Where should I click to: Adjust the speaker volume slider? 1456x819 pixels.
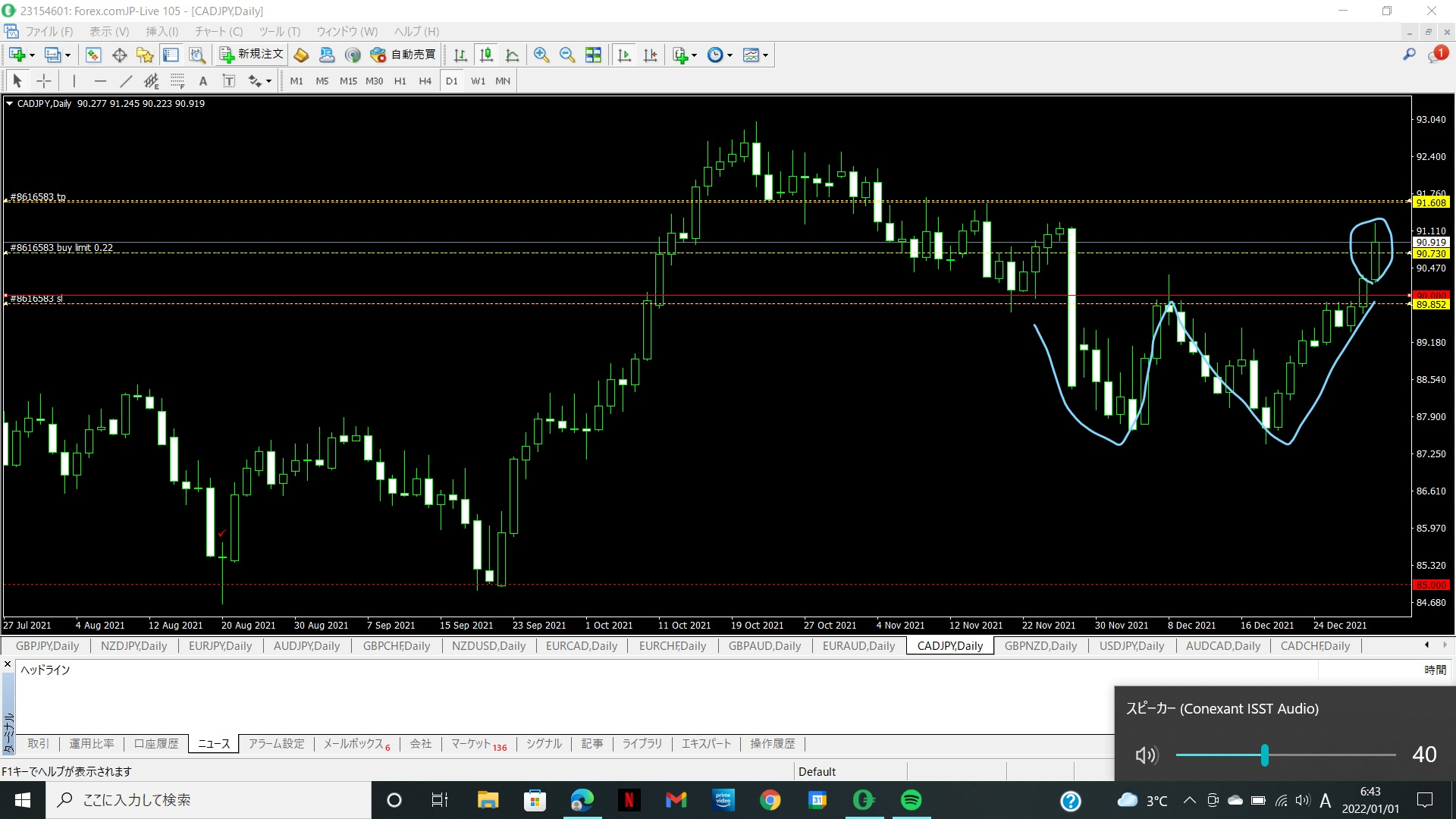1264,755
